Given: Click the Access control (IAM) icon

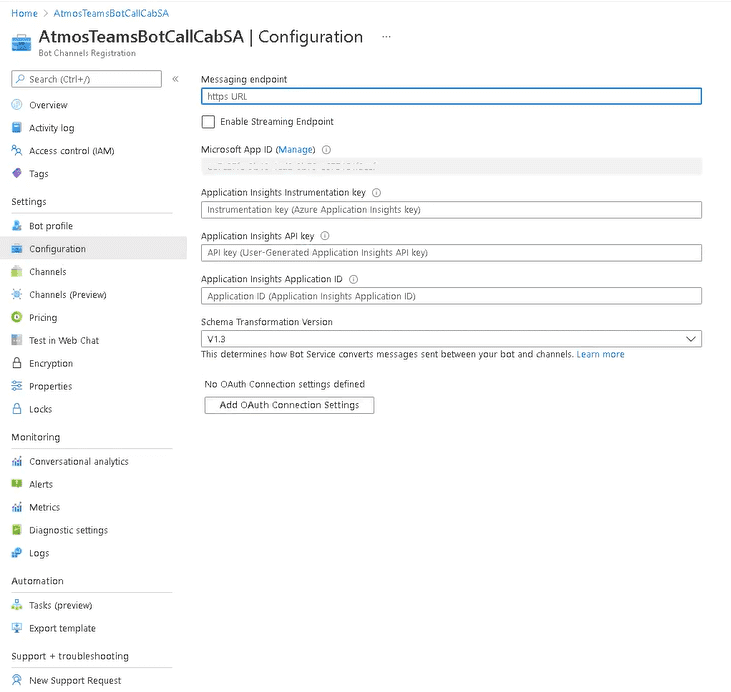Looking at the screenshot, I should coord(17,151).
